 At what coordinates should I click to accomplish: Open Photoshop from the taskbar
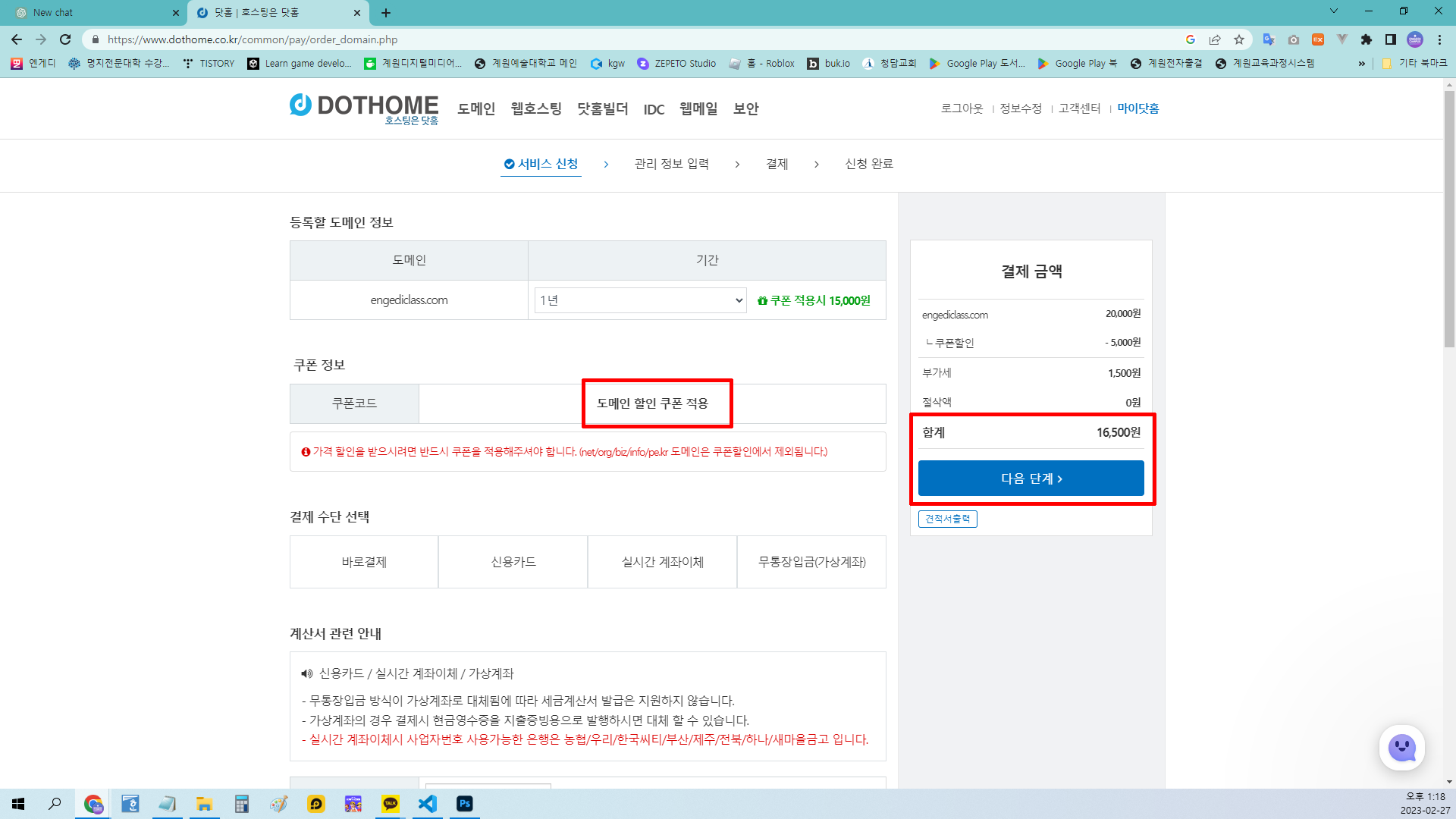[465, 804]
